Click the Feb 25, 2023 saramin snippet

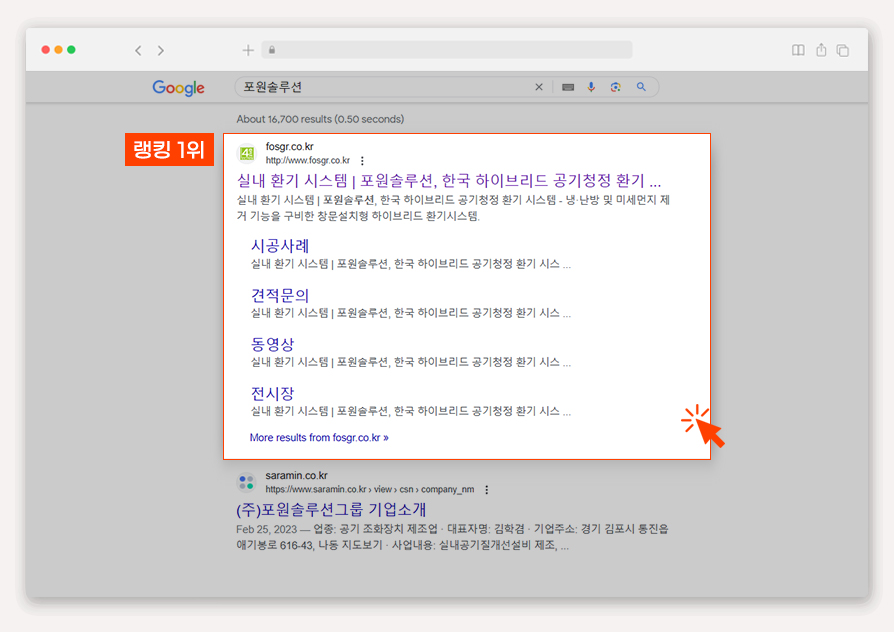tap(452, 537)
